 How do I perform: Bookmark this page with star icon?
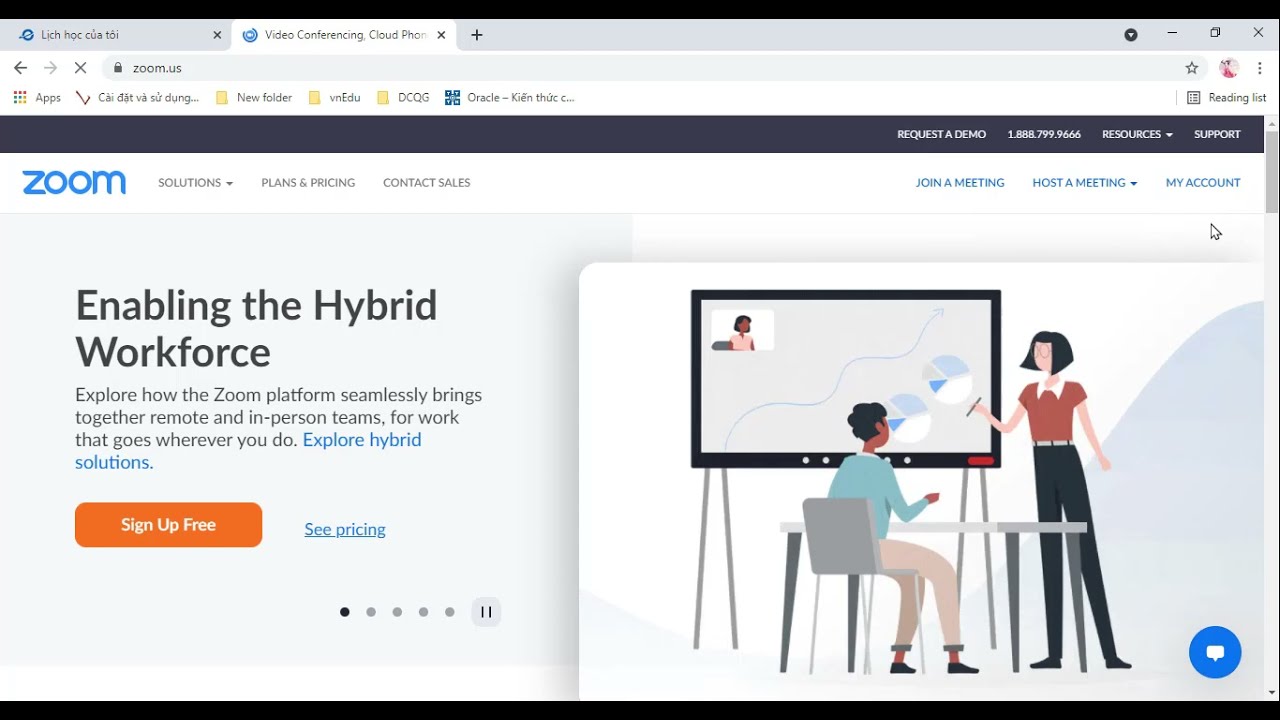(x=1191, y=68)
